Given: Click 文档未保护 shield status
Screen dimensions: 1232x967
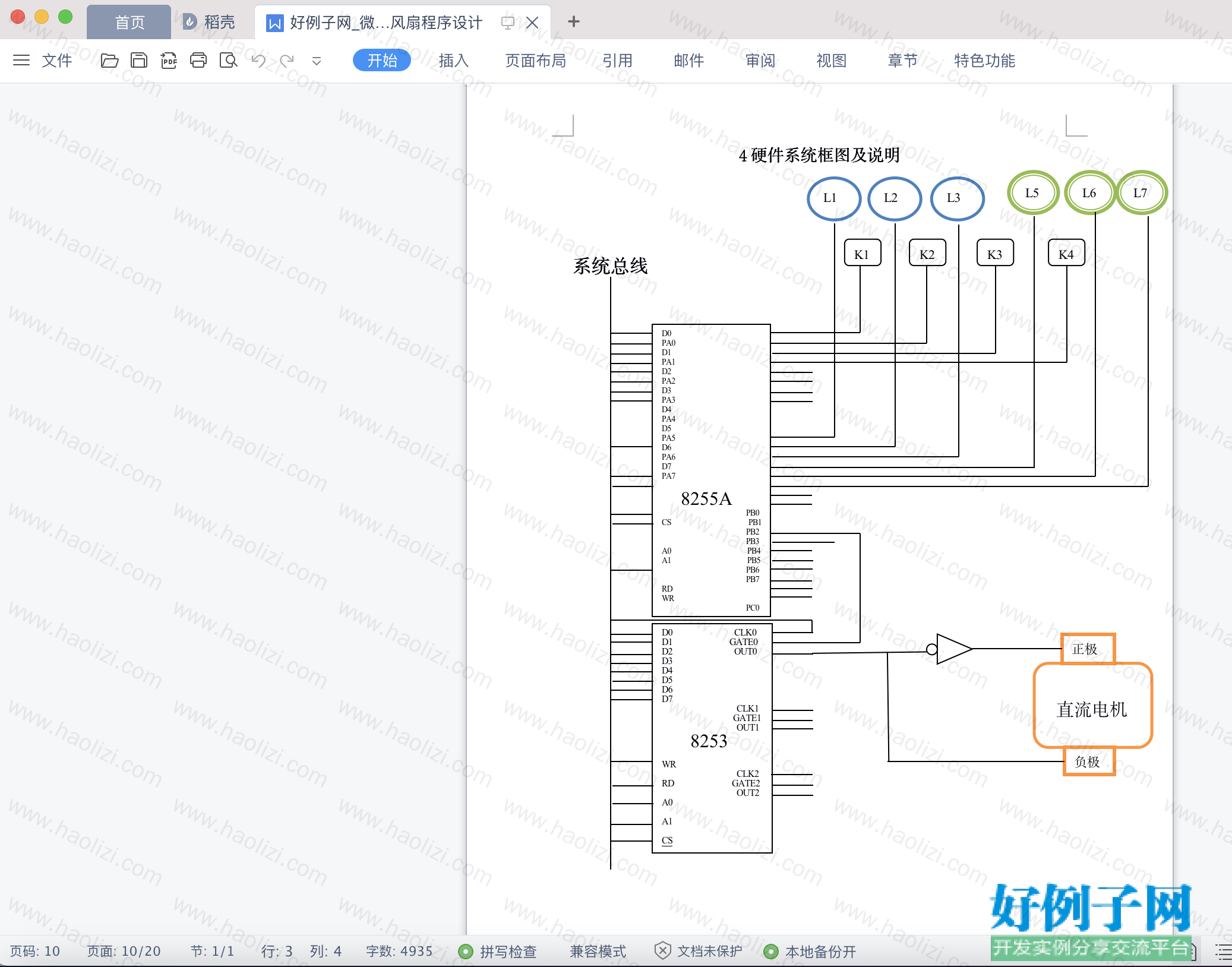Looking at the screenshot, I should [x=698, y=951].
